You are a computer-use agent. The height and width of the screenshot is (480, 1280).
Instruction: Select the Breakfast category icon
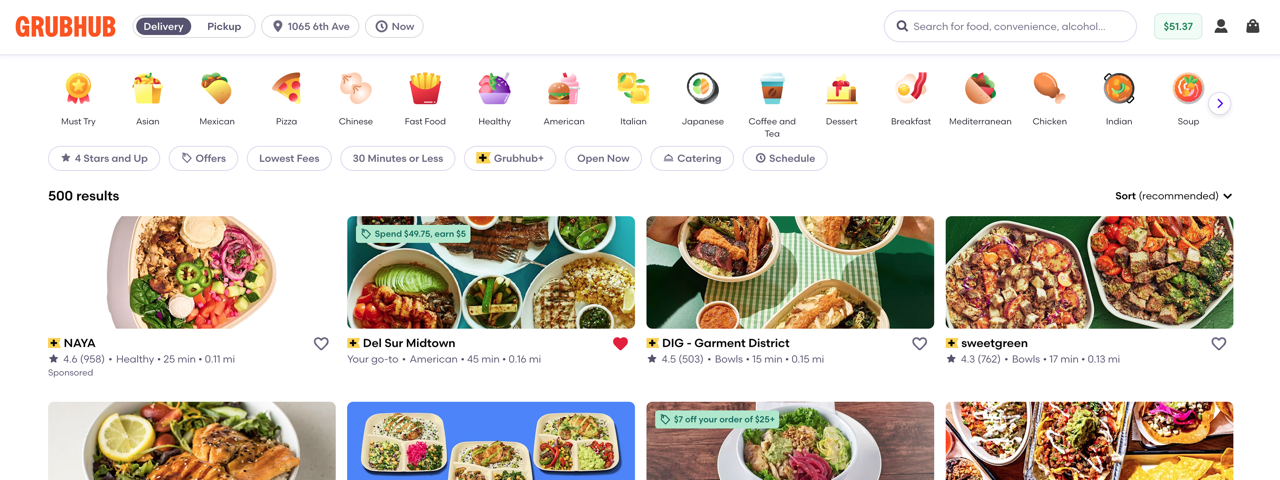(911, 90)
